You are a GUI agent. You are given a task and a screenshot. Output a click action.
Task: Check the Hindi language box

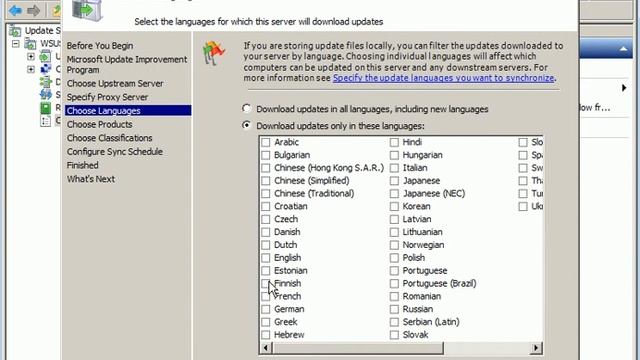point(394,142)
